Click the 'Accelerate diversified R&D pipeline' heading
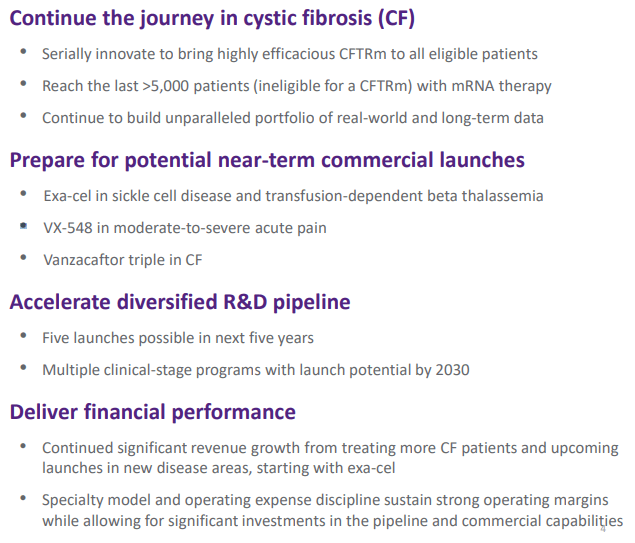 click(x=180, y=302)
